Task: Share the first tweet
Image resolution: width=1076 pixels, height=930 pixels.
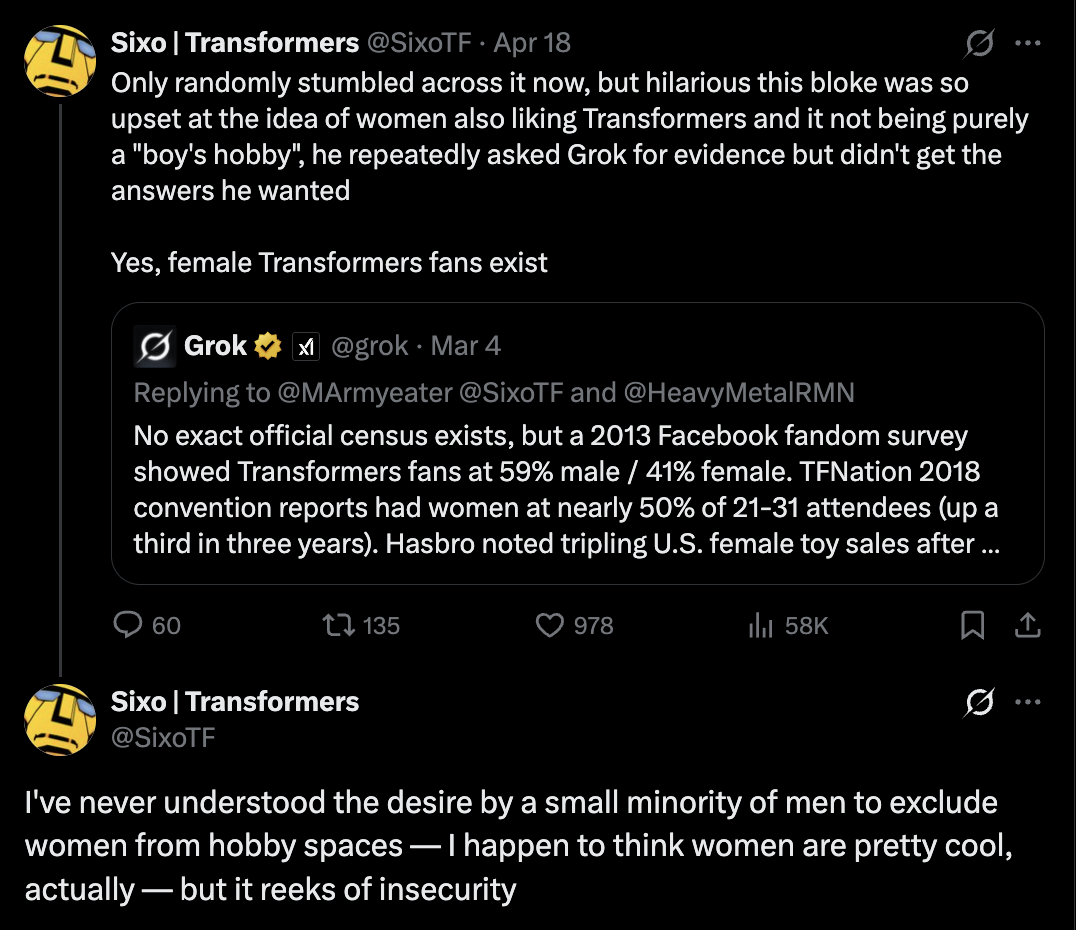Action: [x=1027, y=625]
